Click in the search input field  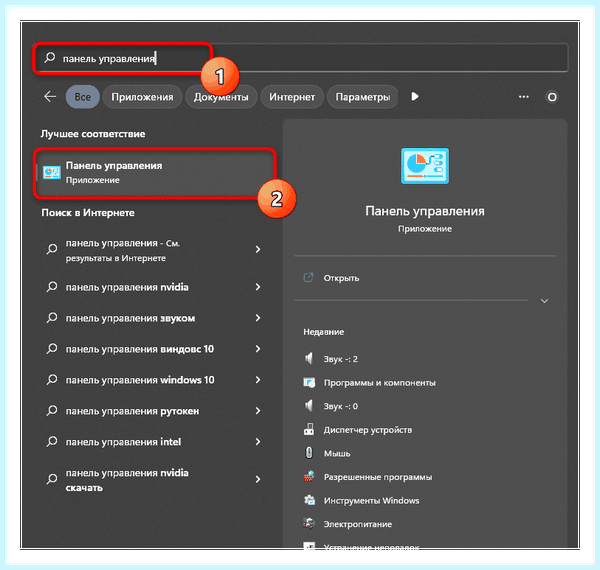(300, 58)
